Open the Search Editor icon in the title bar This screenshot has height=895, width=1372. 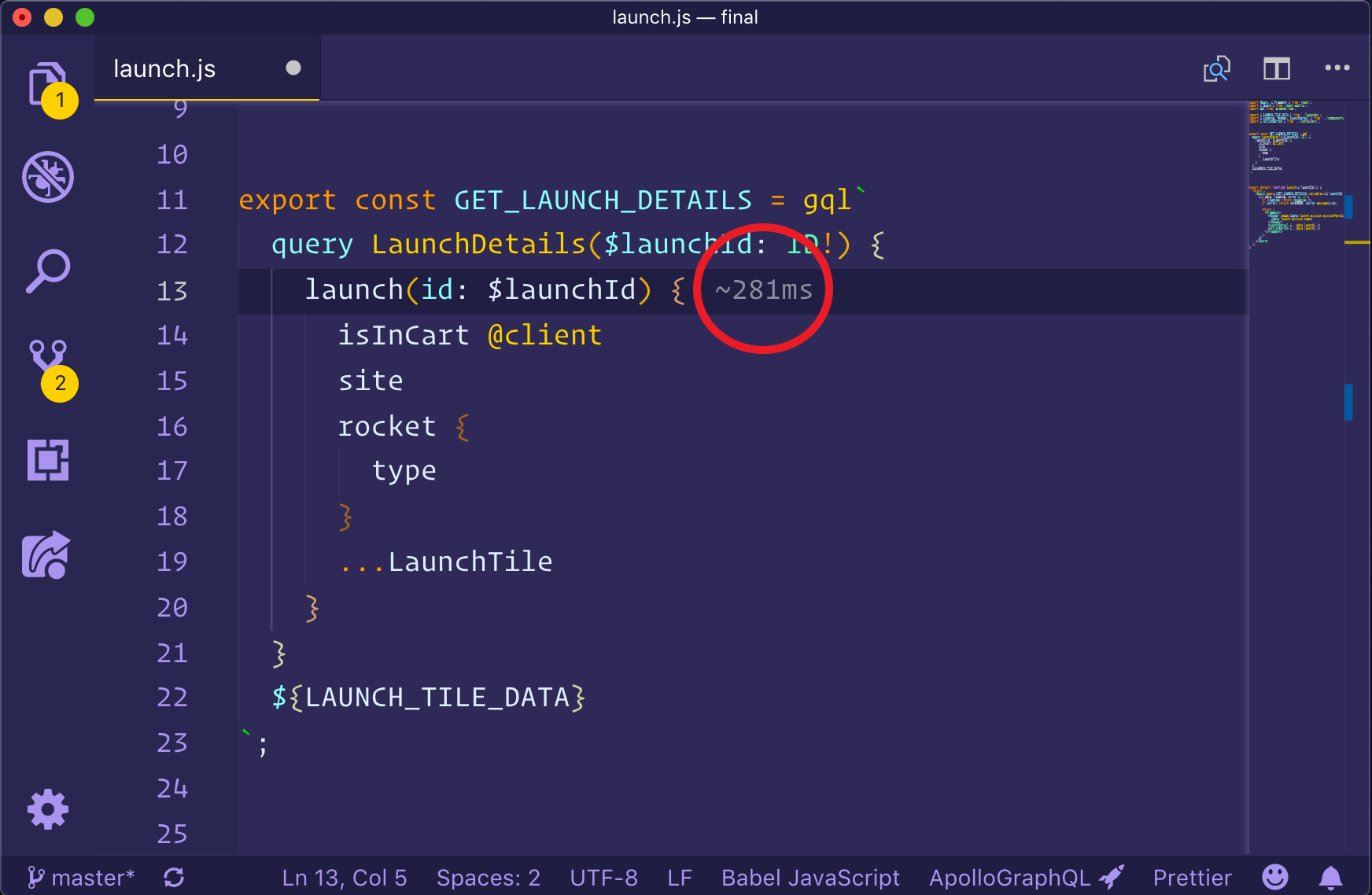click(1216, 69)
